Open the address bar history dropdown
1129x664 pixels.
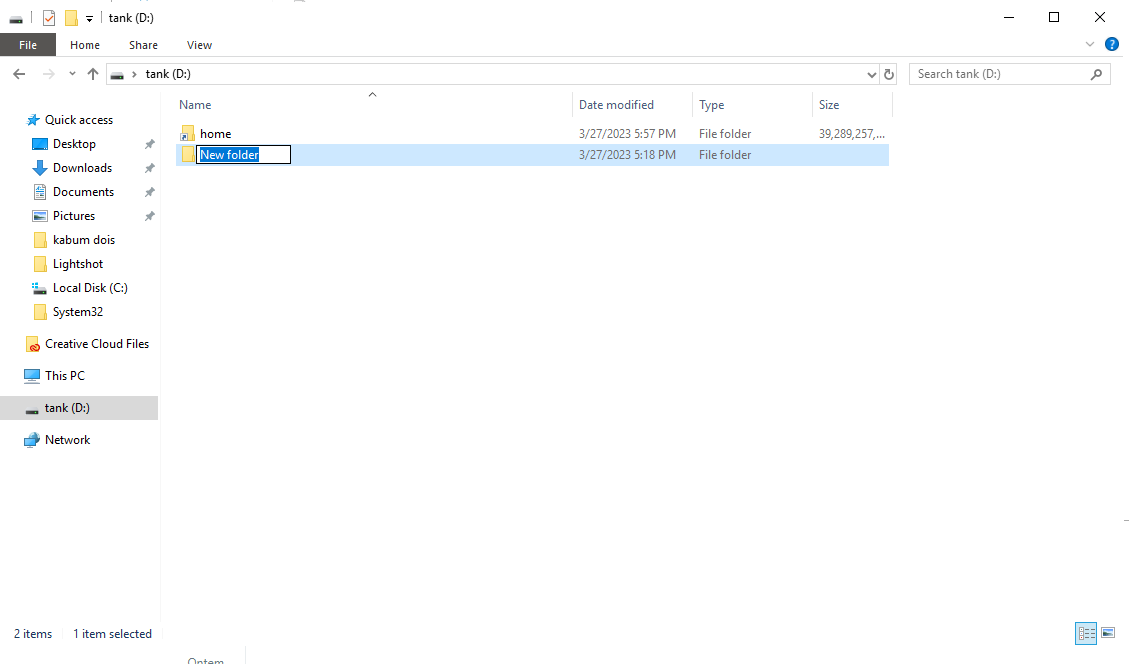pos(871,73)
